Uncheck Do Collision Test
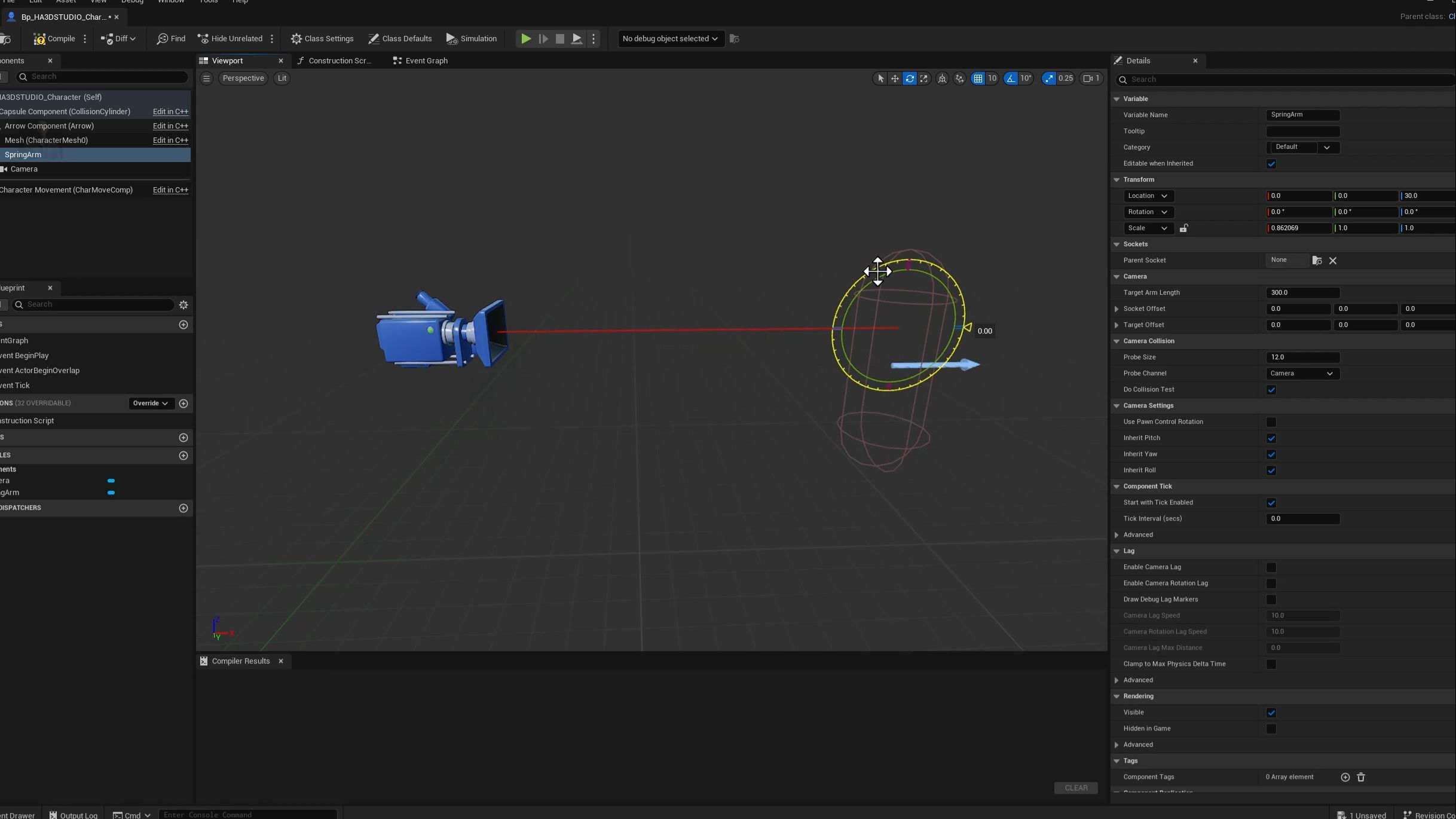Image resolution: width=1456 pixels, height=819 pixels. [x=1271, y=390]
